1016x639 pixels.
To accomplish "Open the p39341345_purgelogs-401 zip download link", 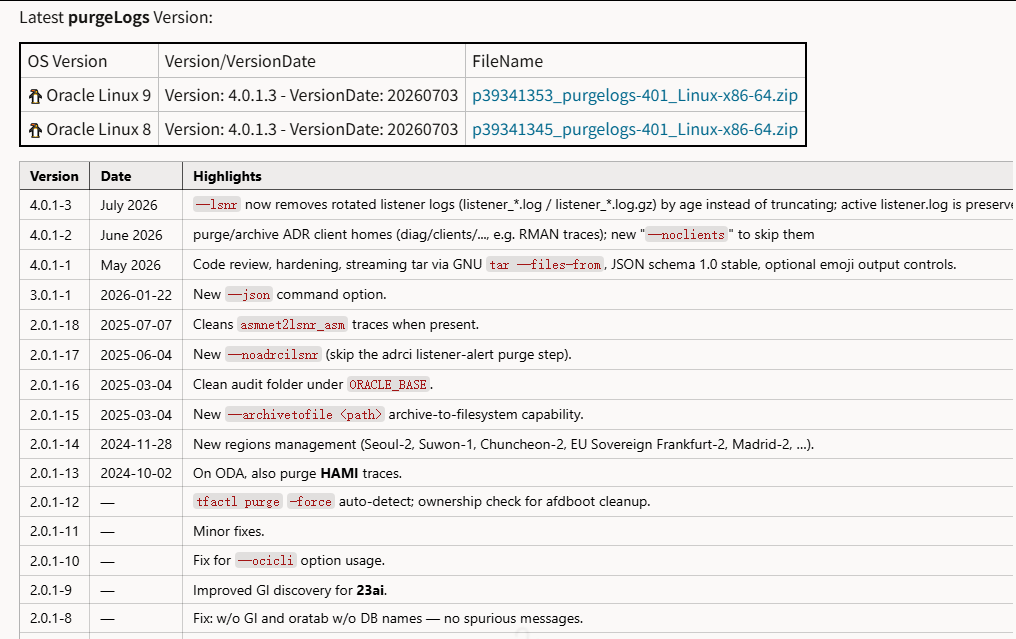I will click(x=634, y=129).
